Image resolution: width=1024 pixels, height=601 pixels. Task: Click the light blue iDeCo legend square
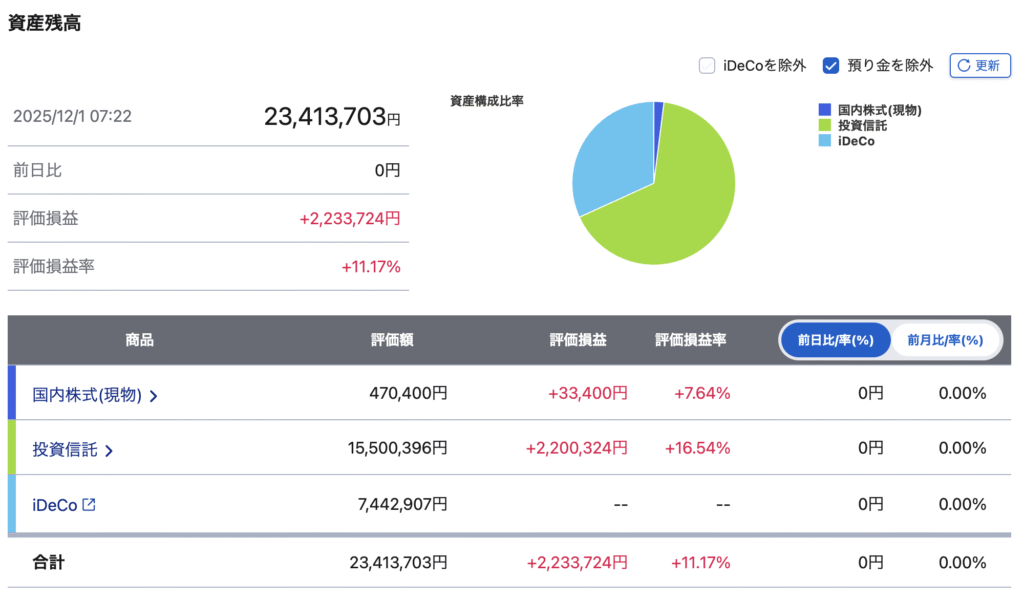pos(824,141)
